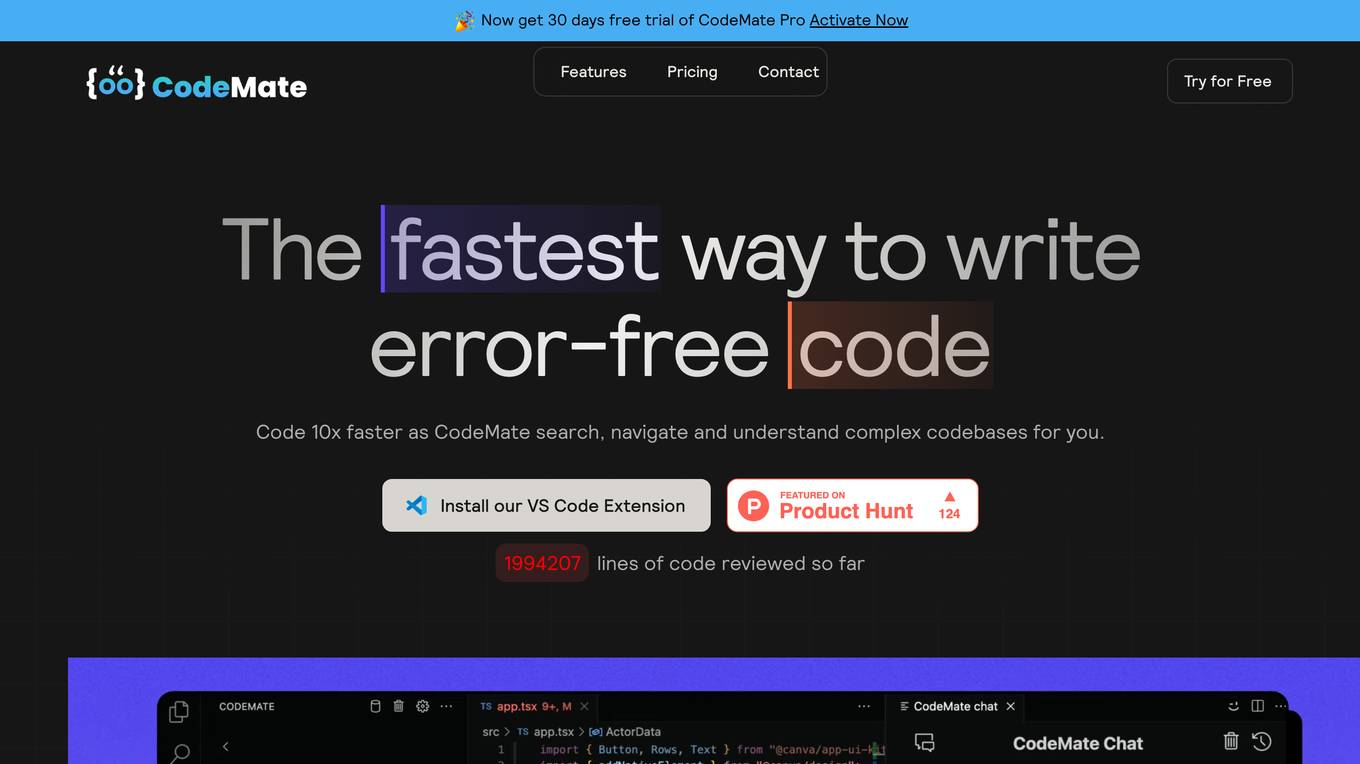Open the Pricing nav item
Viewport: 1360px width, 764px height.
[x=692, y=72]
